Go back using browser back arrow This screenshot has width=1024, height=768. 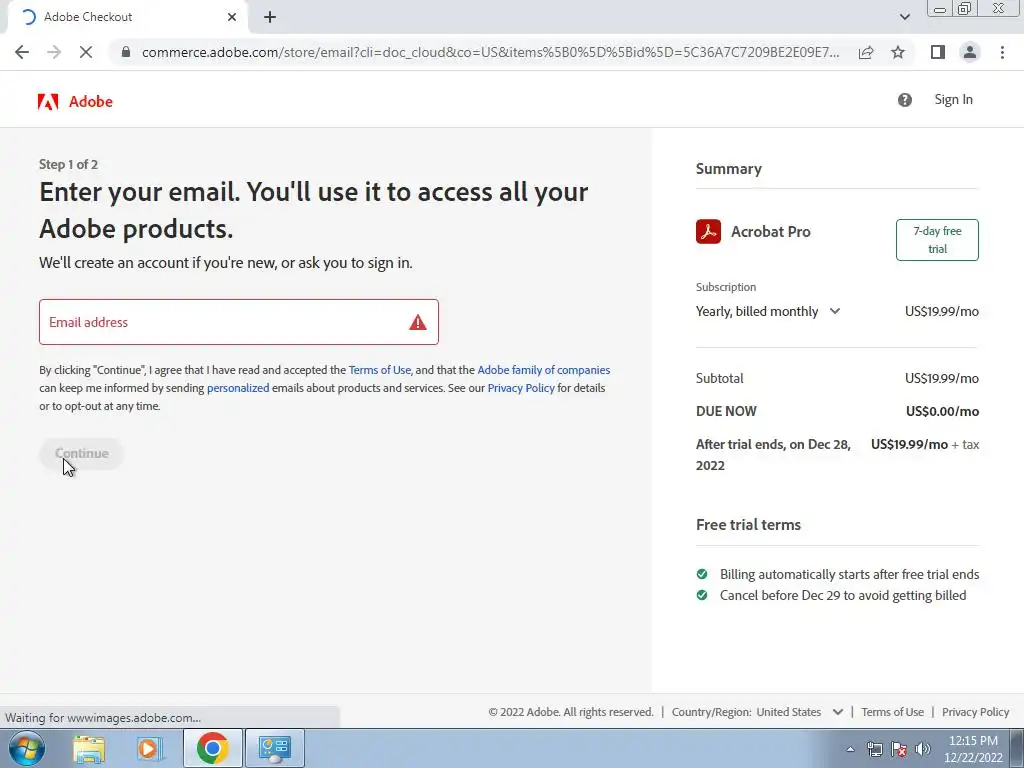point(22,52)
